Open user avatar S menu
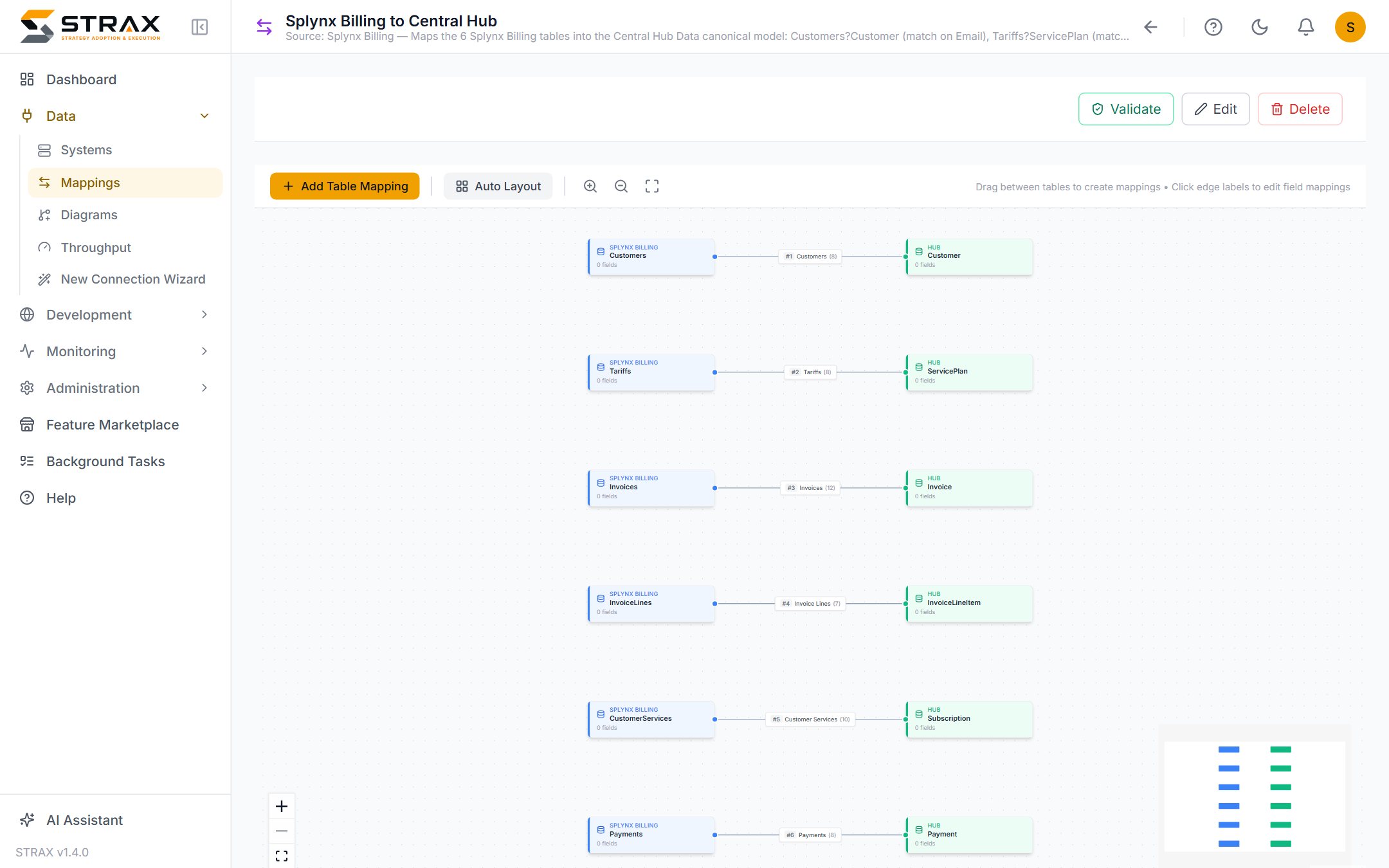Viewport: 1389px width, 868px height. pos(1350,27)
